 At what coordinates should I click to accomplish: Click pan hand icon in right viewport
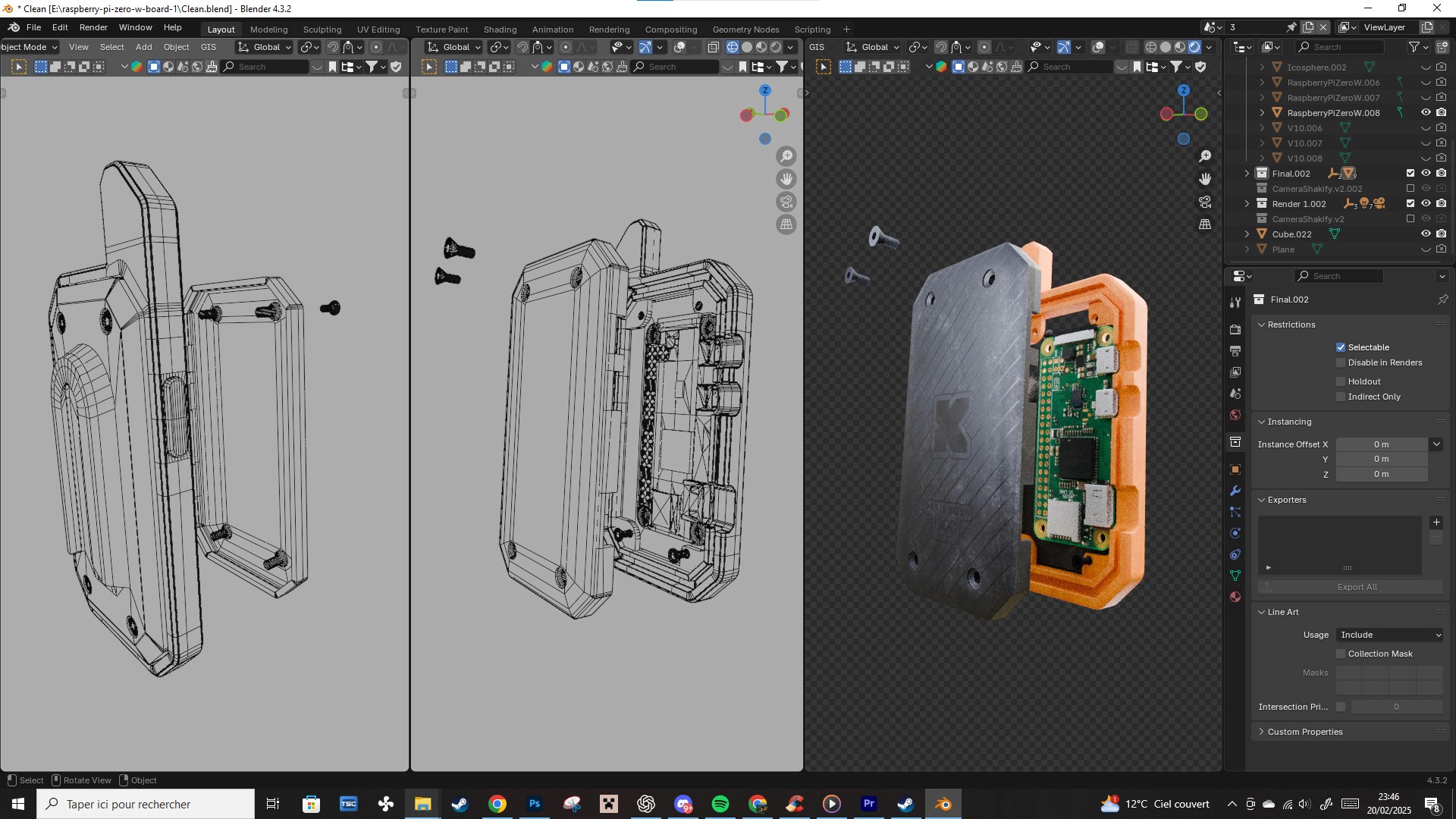pyautogui.click(x=1205, y=179)
